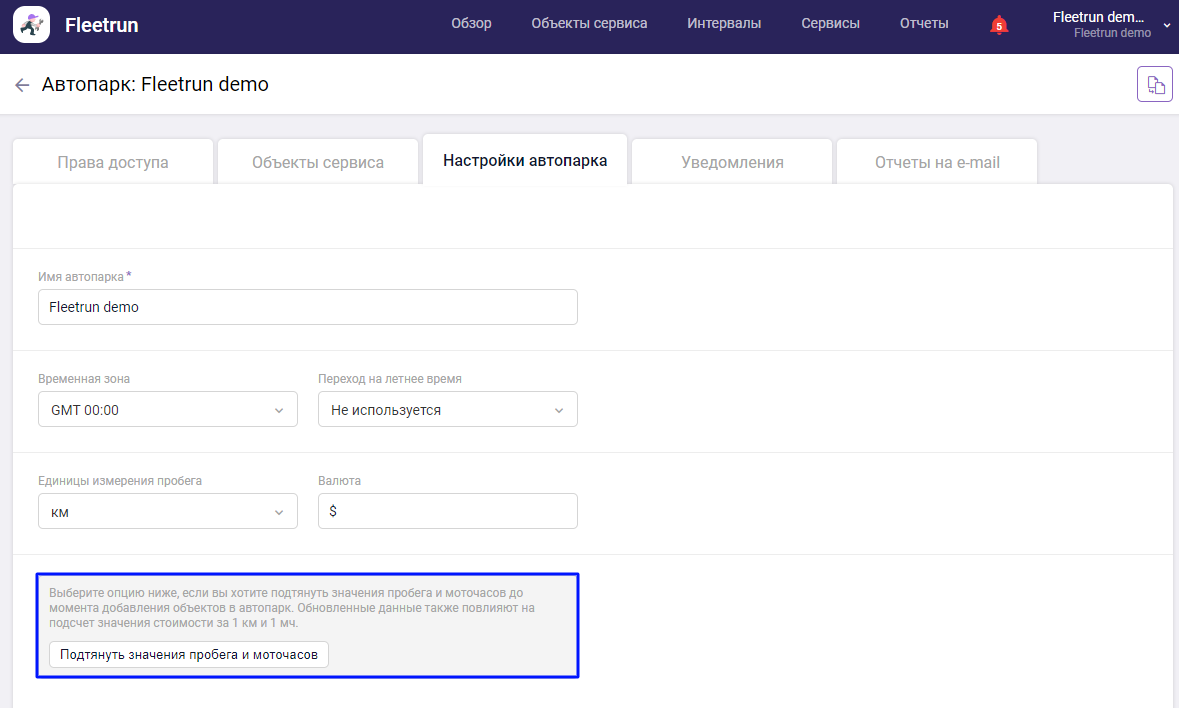Viewport: 1179px width, 708px height.
Task: Open the Уведомления tab
Action: pos(731,160)
